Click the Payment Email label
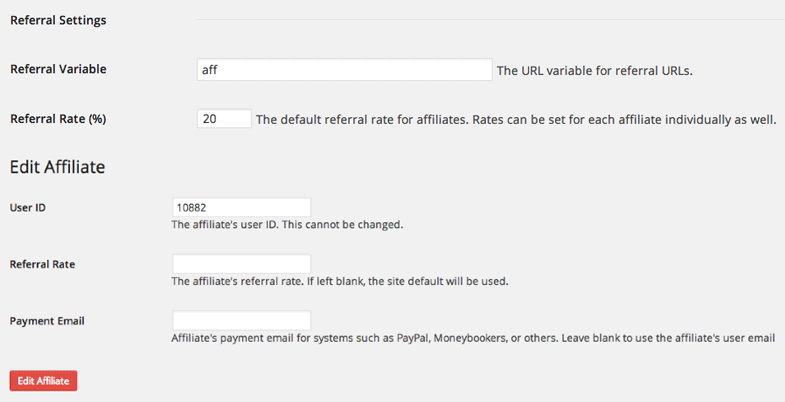 click(x=46, y=321)
